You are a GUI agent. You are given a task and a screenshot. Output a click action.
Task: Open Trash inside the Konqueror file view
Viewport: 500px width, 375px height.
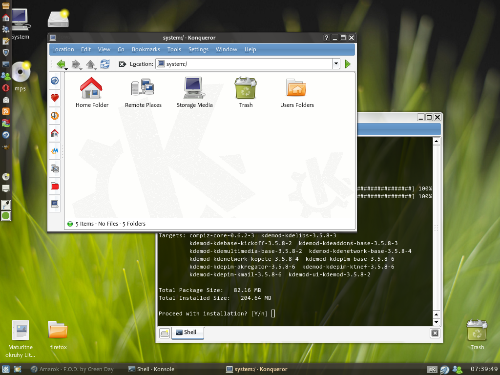[246, 92]
